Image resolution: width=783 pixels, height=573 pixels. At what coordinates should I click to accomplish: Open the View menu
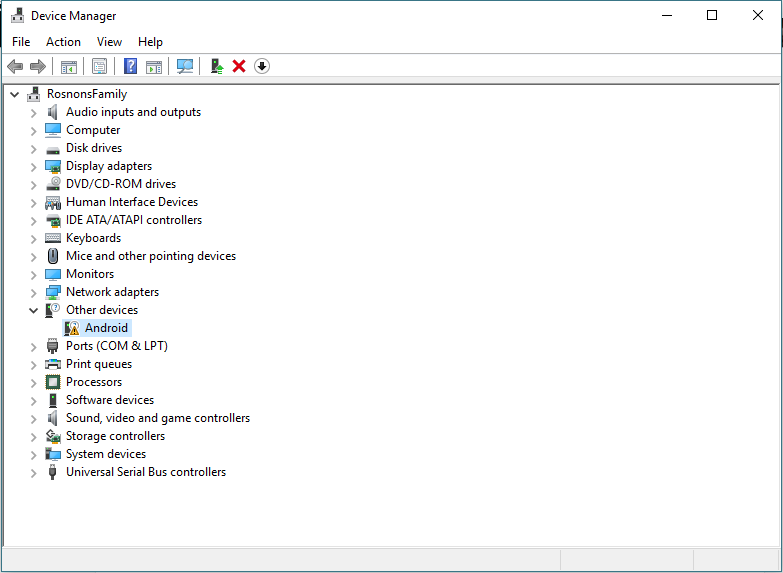coord(109,42)
